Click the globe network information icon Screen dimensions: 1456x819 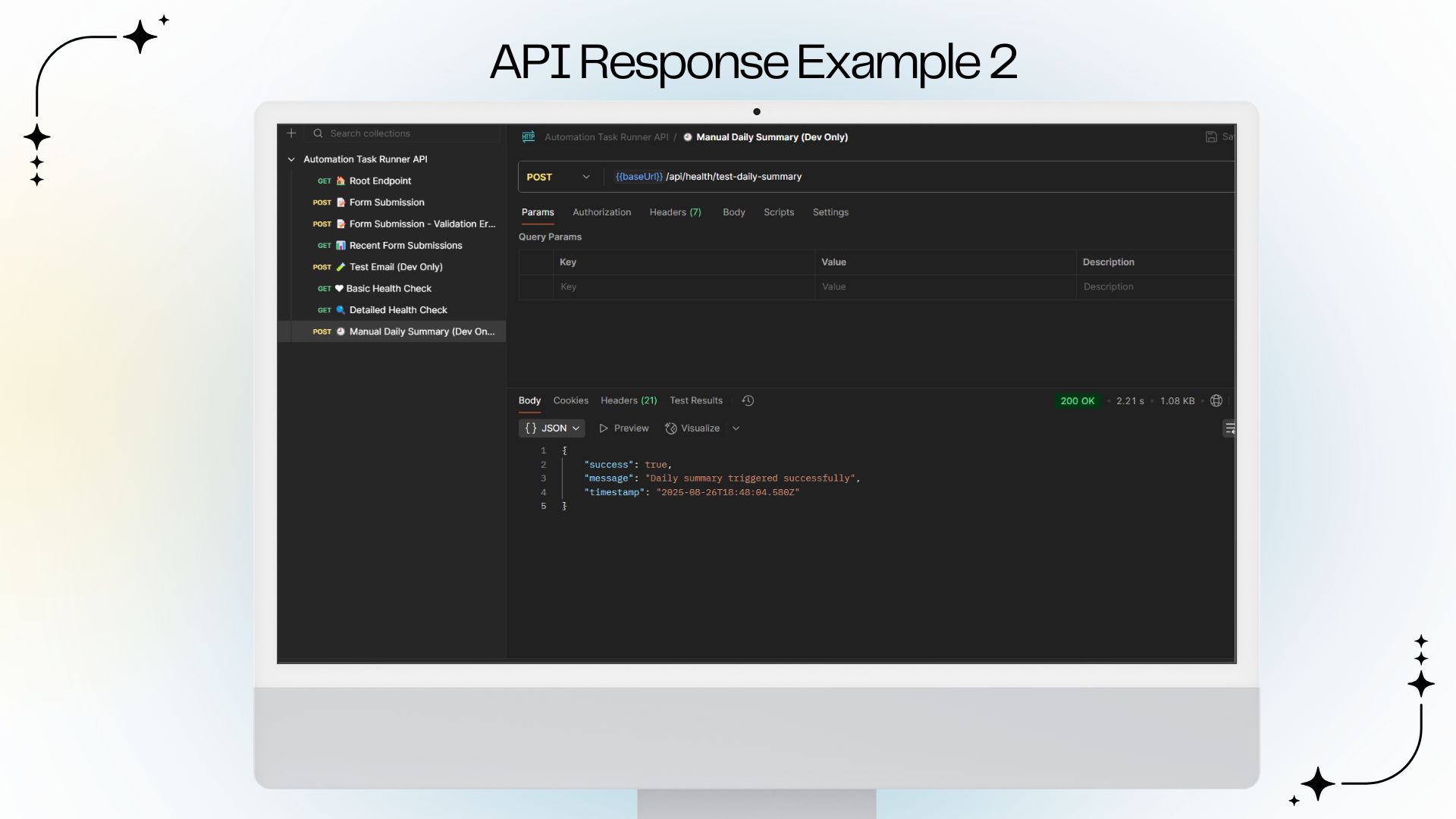pyautogui.click(x=1216, y=400)
